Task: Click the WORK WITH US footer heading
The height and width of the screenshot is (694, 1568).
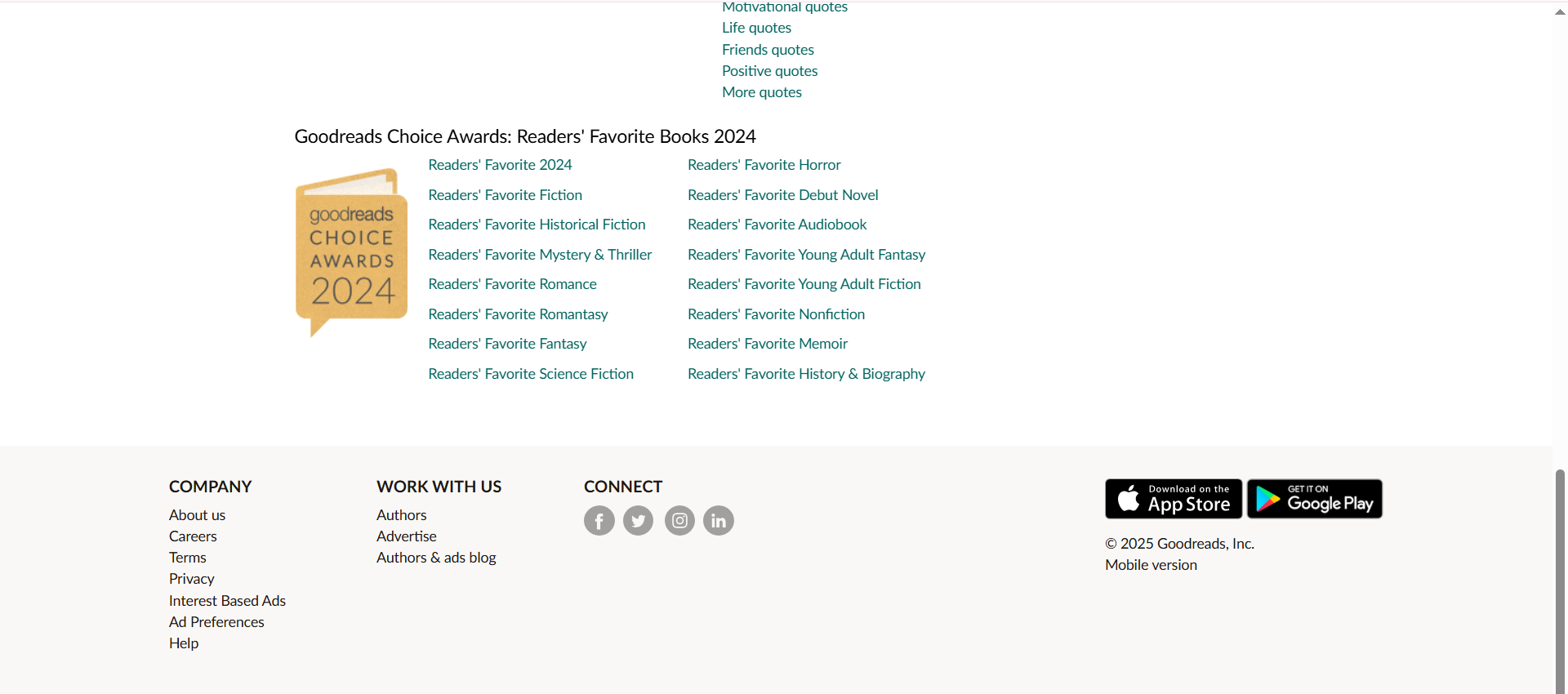Action: click(x=439, y=487)
